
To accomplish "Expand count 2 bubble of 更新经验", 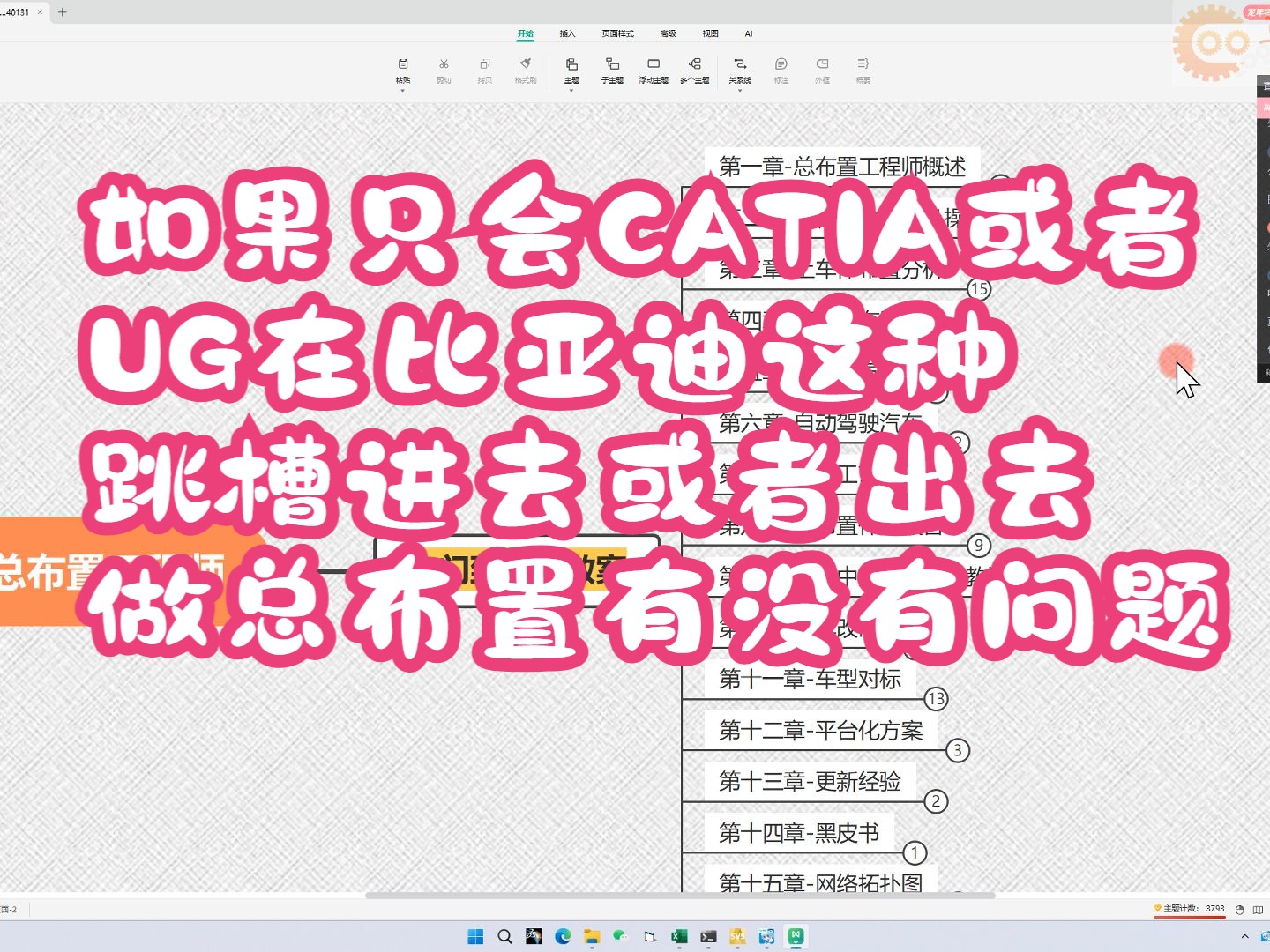I will 936,801.
